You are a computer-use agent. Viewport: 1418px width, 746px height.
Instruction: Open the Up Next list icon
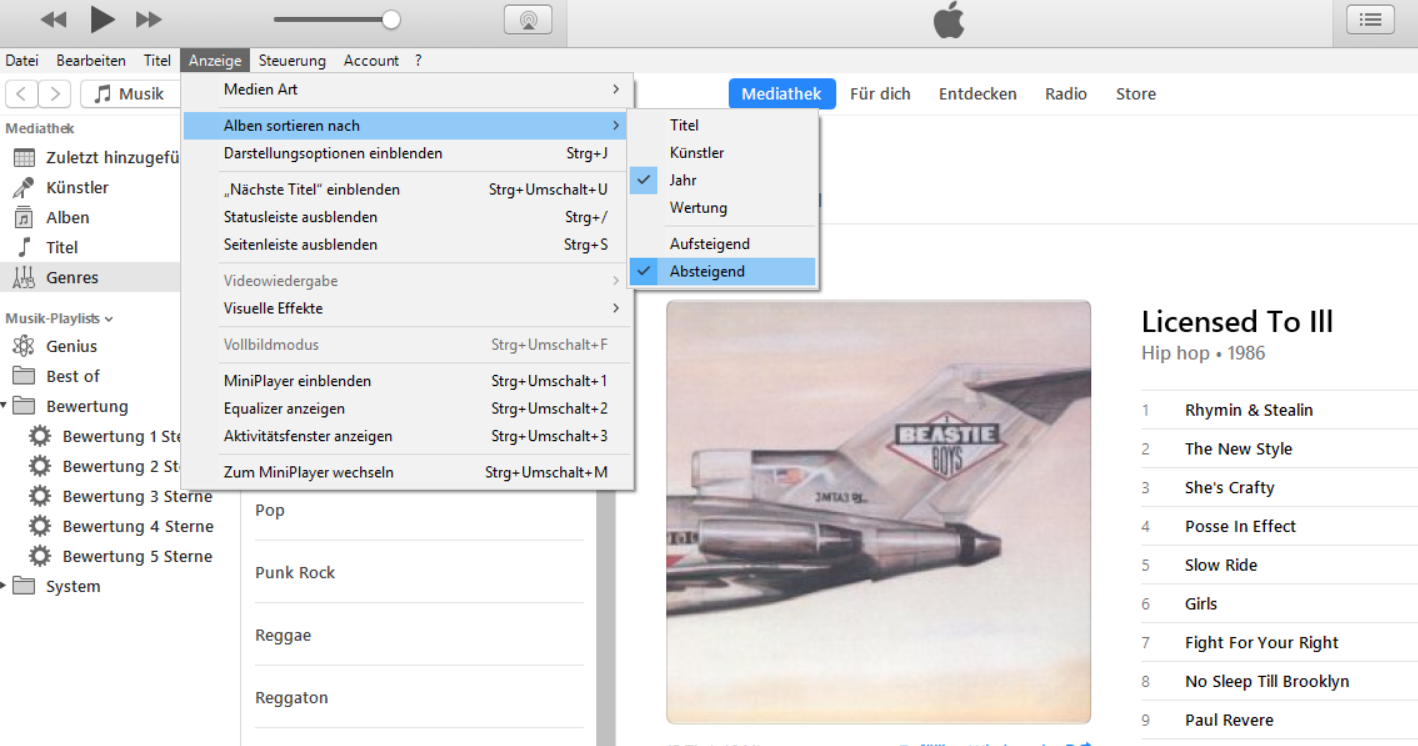(1370, 19)
